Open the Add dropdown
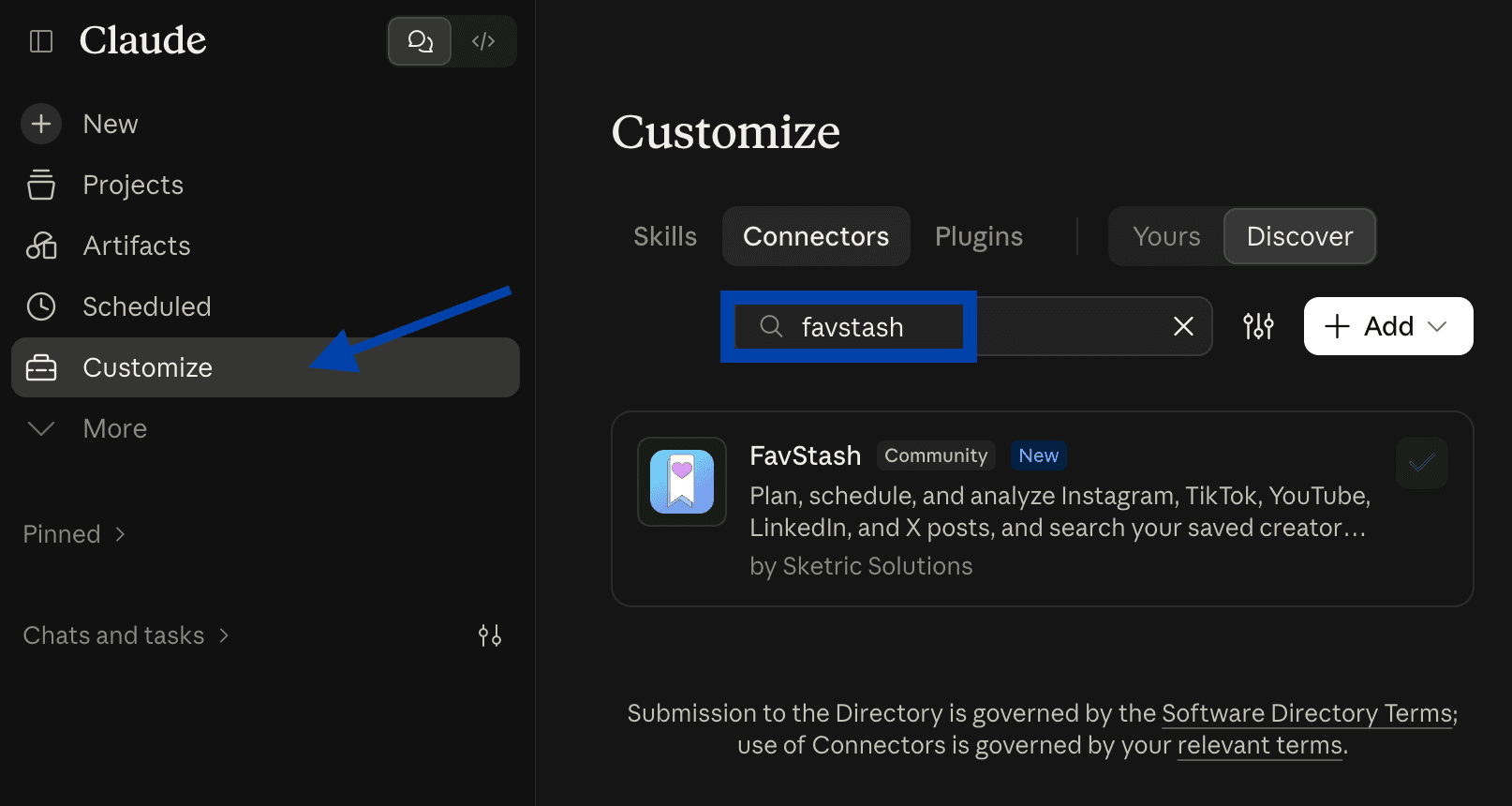This screenshot has width=1512, height=806. coord(1388,326)
